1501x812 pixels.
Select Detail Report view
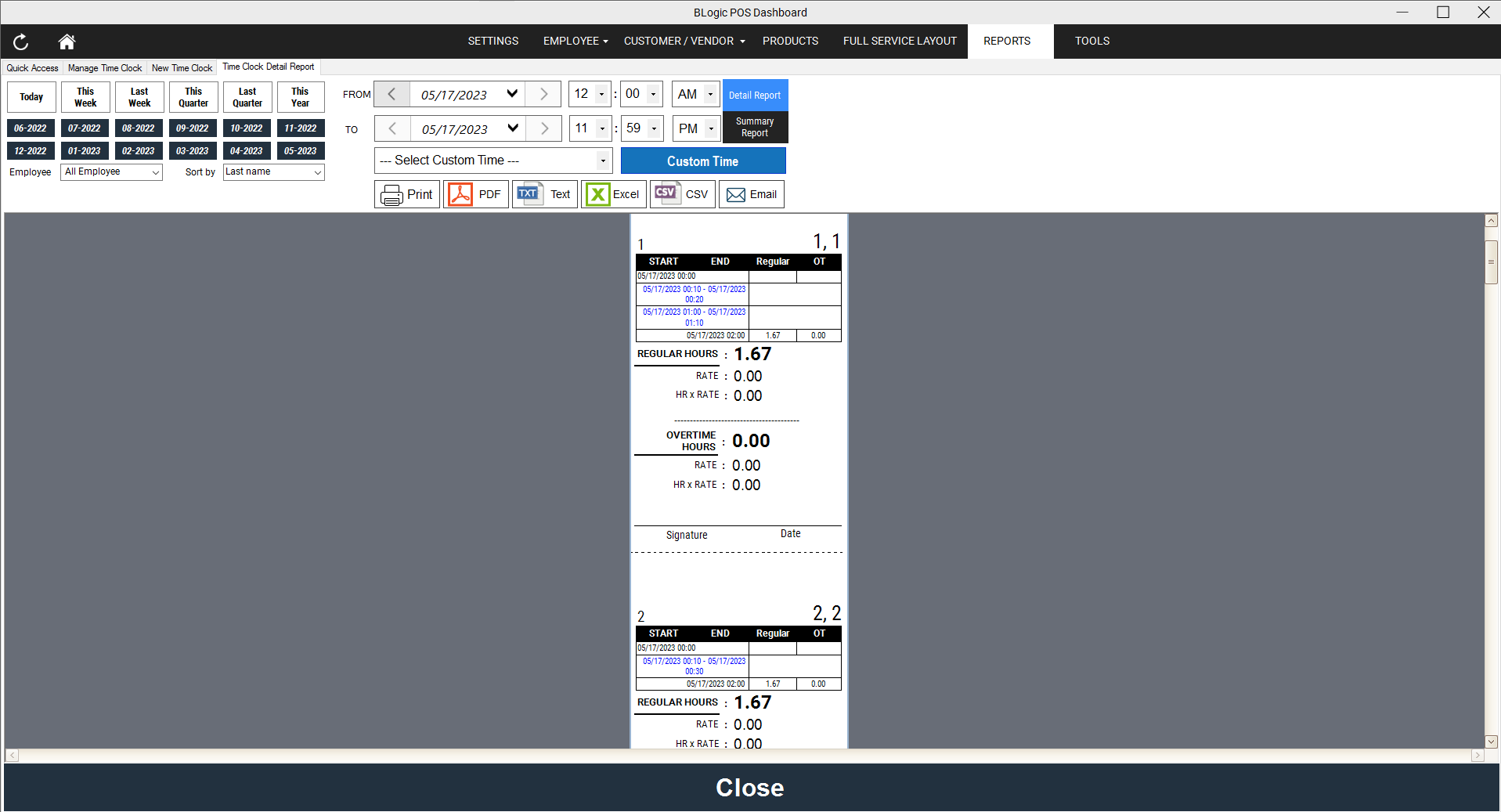[755, 96]
